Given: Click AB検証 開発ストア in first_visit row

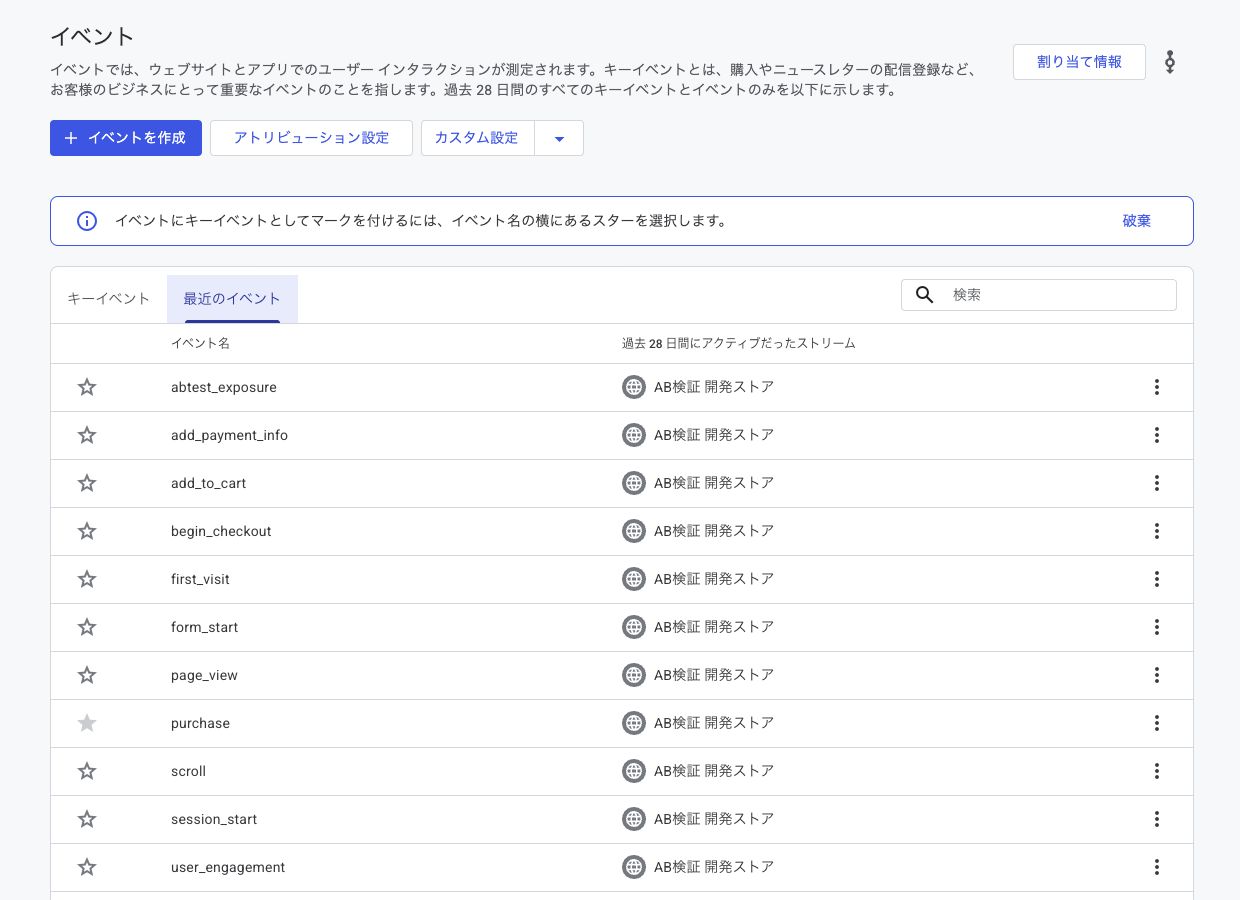Looking at the screenshot, I should pyautogui.click(x=714, y=579).
